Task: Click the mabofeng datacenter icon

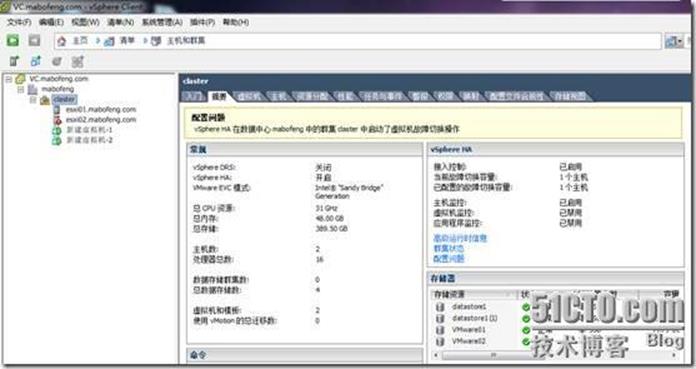Action: tap(33, 89)
